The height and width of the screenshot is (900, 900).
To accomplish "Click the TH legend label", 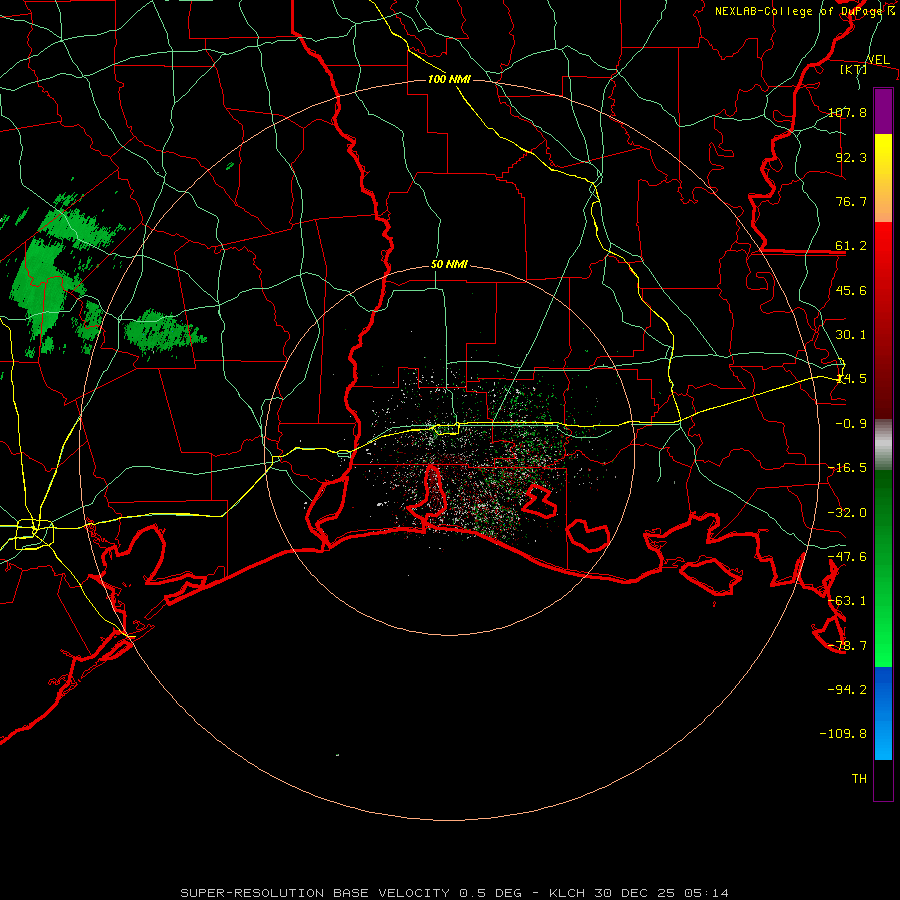I will tap(859, 779).
